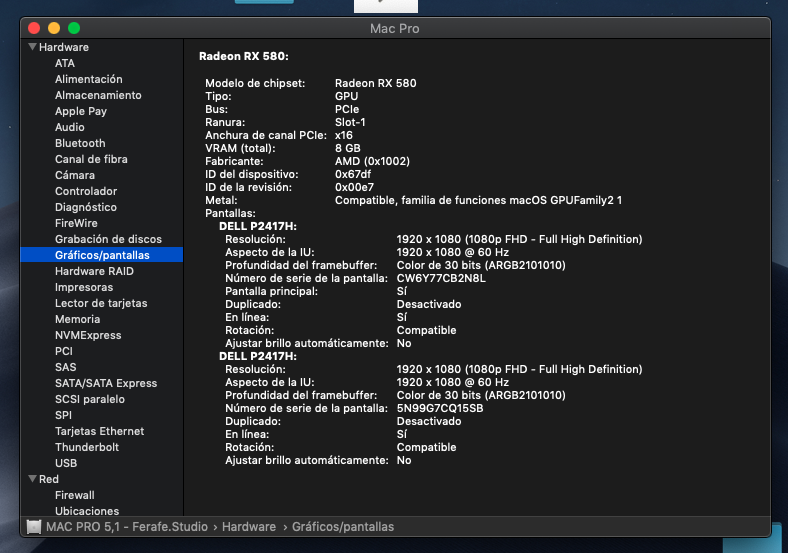
Task: Select Bluetooth in the sidebar
Action: 80,143
